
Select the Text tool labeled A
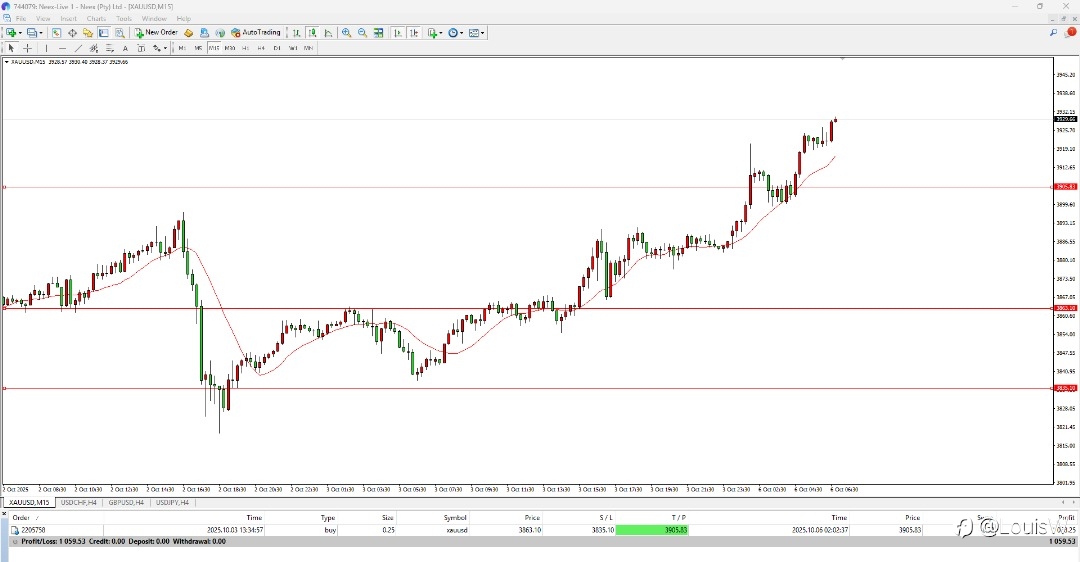pos(125,48)
